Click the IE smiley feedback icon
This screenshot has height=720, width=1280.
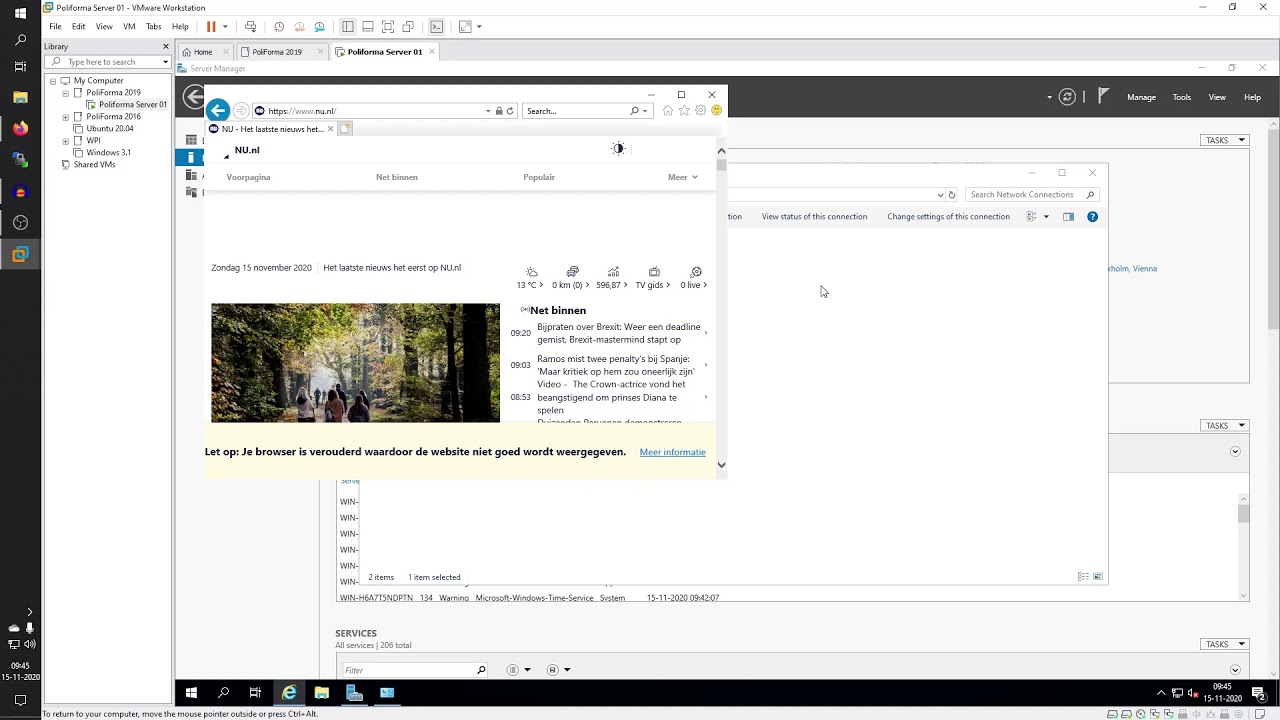coord(716,111)
